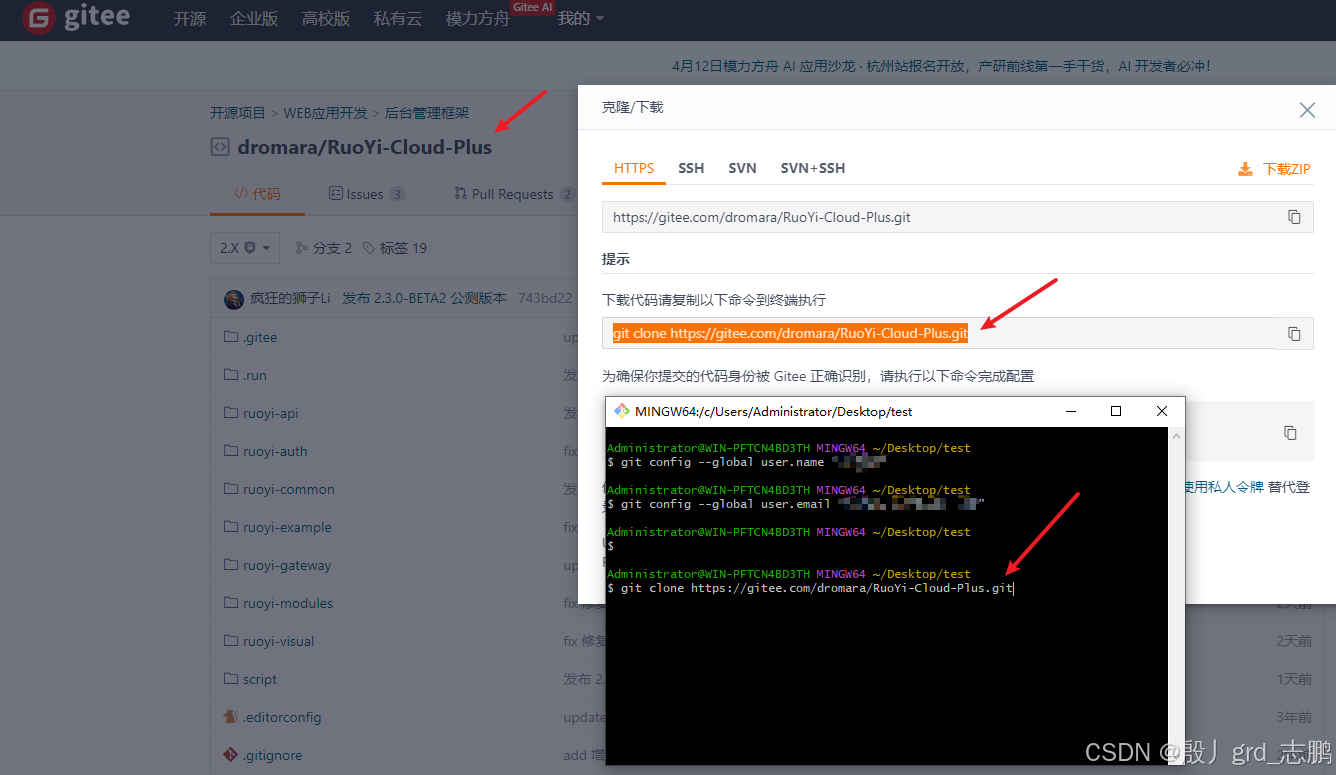Open the ruoyi-auth folder
1336x775 pixels.
click(x=275, y=451)
